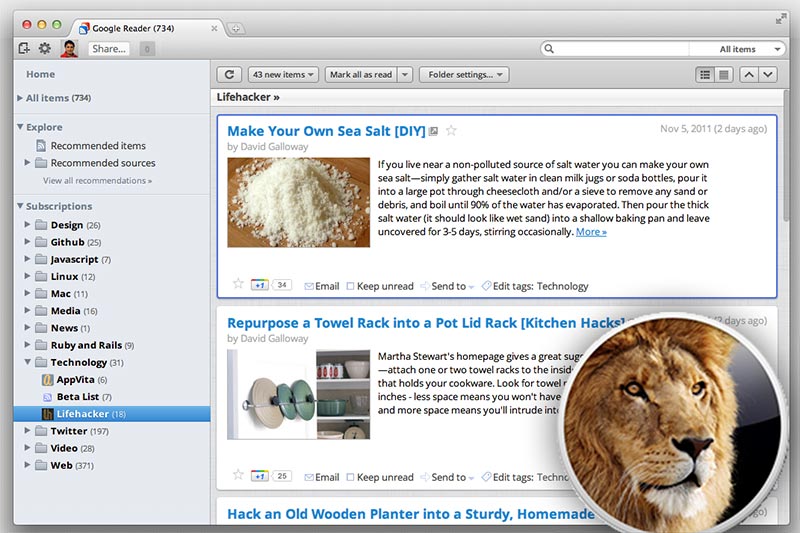Open original Sea Salt article icon
Viewport: 800px width, 533px height.
pyautogui.click(x=434, y=131)
